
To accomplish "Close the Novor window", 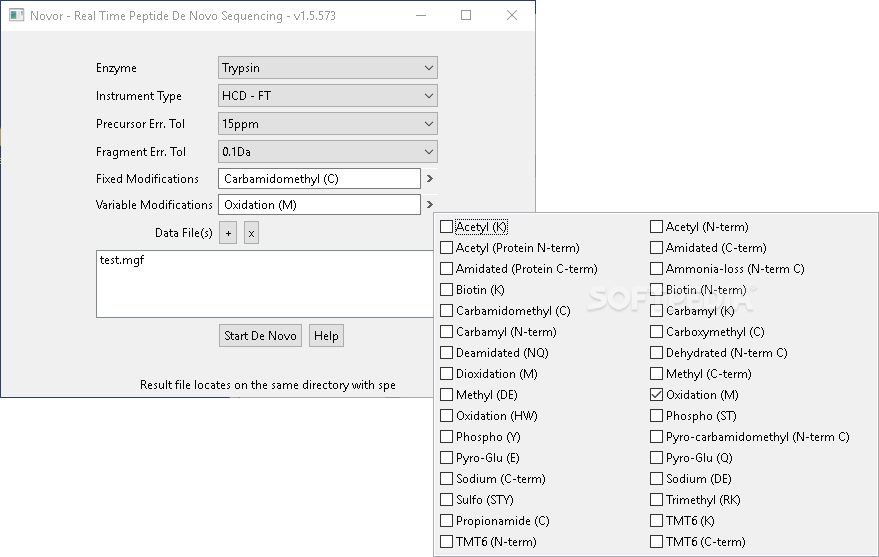I will [512, 15].
